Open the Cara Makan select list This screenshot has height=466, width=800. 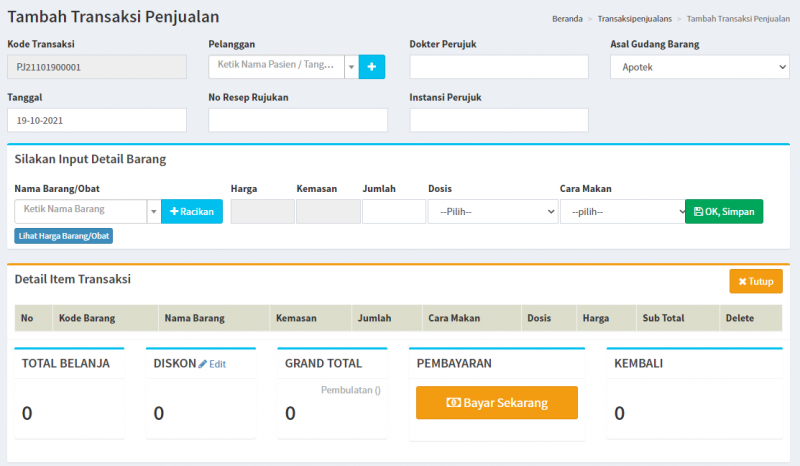[x=620, y=212]
